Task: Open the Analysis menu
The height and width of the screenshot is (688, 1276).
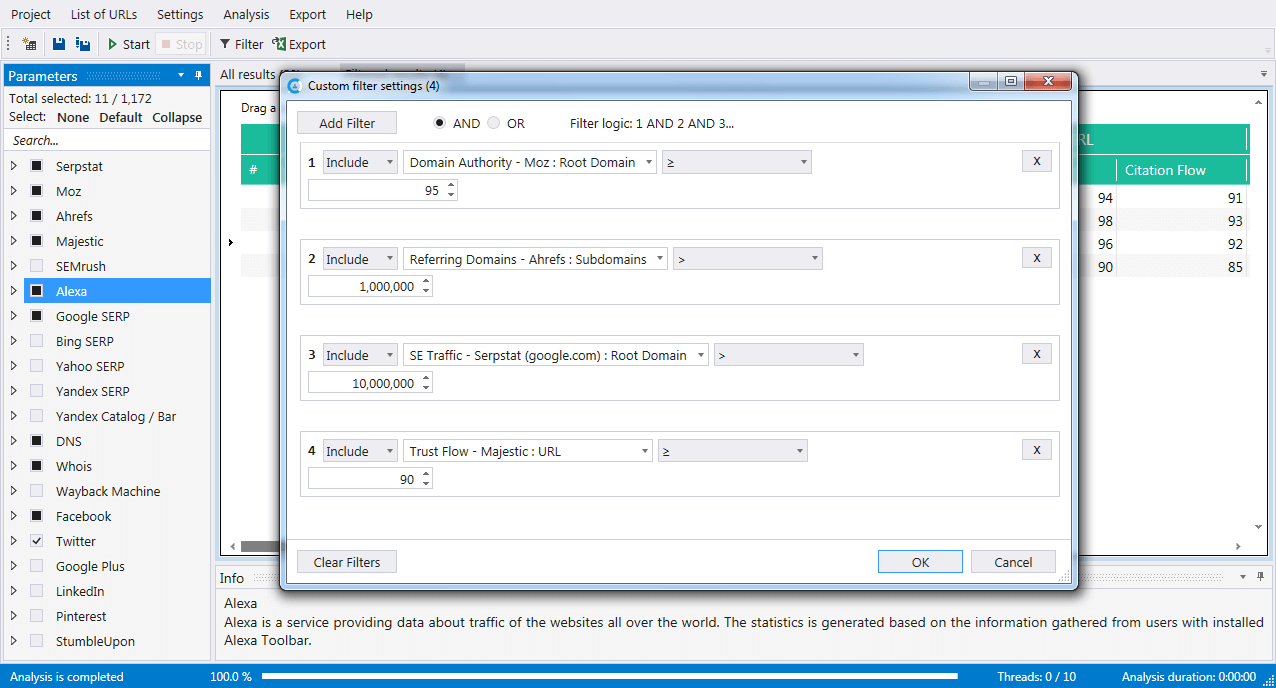Action: [x=246, y=14]
